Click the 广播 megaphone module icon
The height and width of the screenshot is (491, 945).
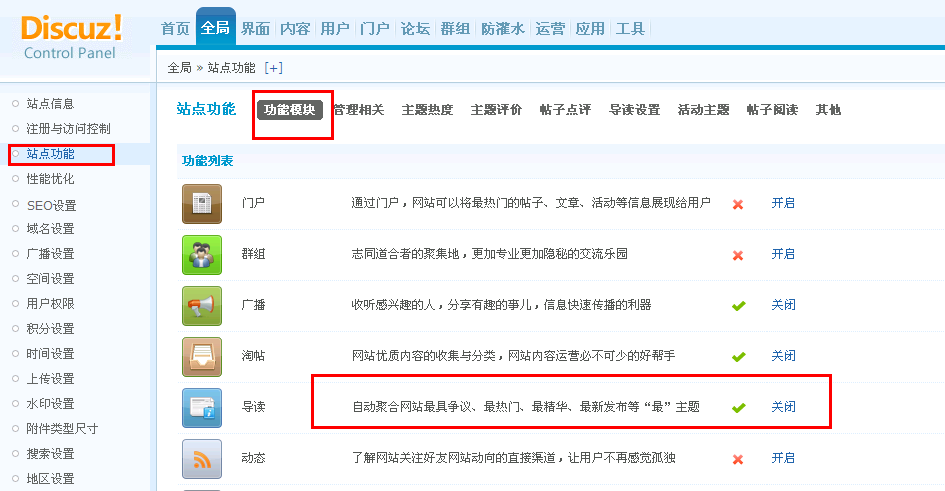[202, 305]
